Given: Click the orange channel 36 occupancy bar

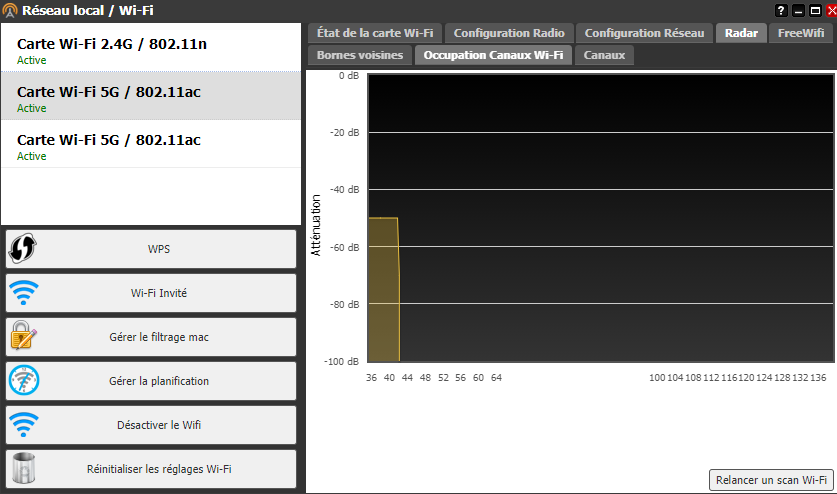Looking at the screenshot, I should point(383,289).
